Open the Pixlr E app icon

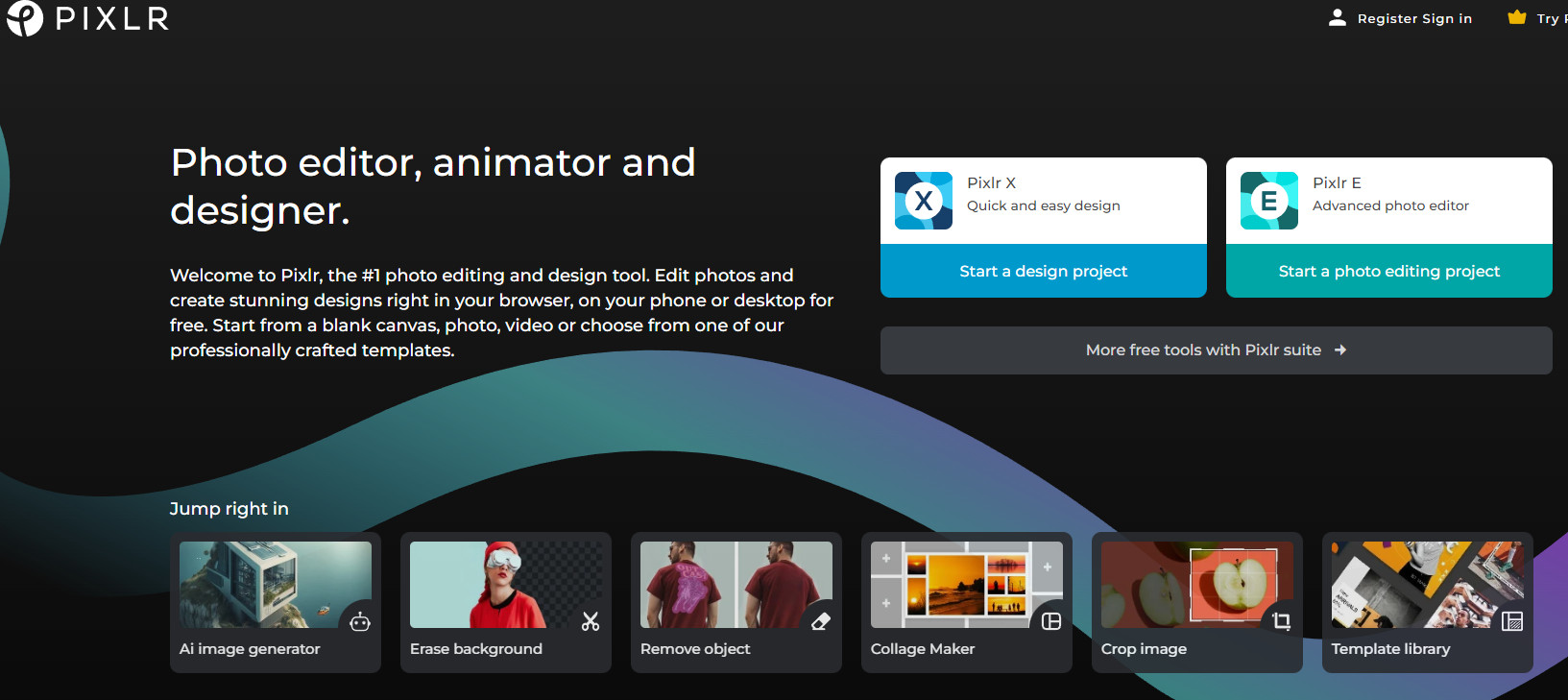(x=1269, y=201)
